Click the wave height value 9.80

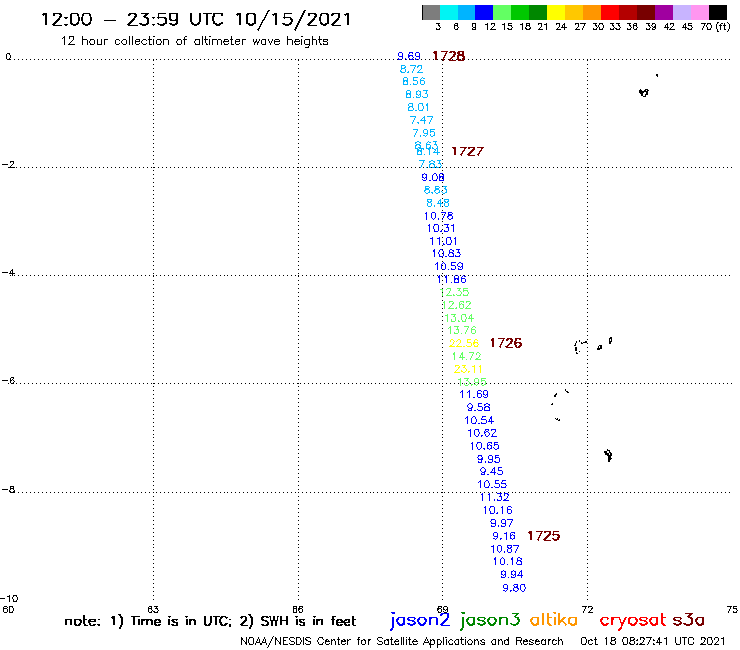(x=514, y=588)
